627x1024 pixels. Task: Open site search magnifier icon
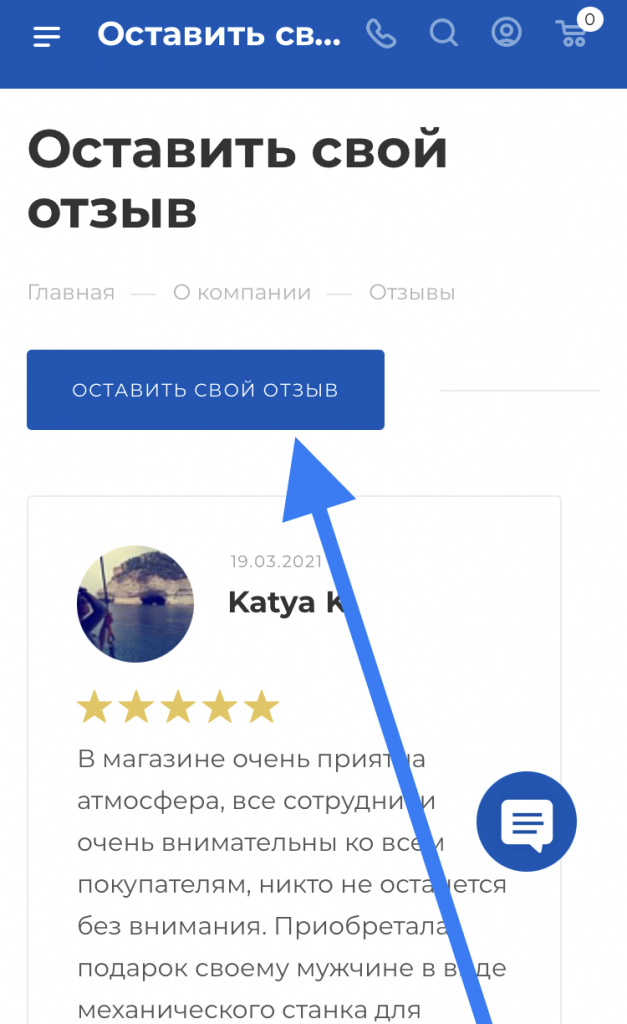click(x=443, y=33)
